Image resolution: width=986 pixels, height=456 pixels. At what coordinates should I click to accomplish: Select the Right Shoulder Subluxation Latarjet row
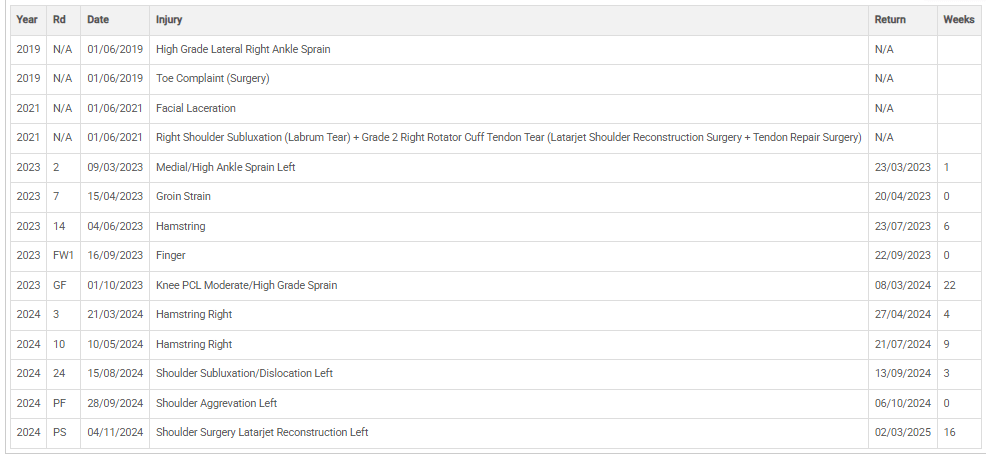click(508, 137)
